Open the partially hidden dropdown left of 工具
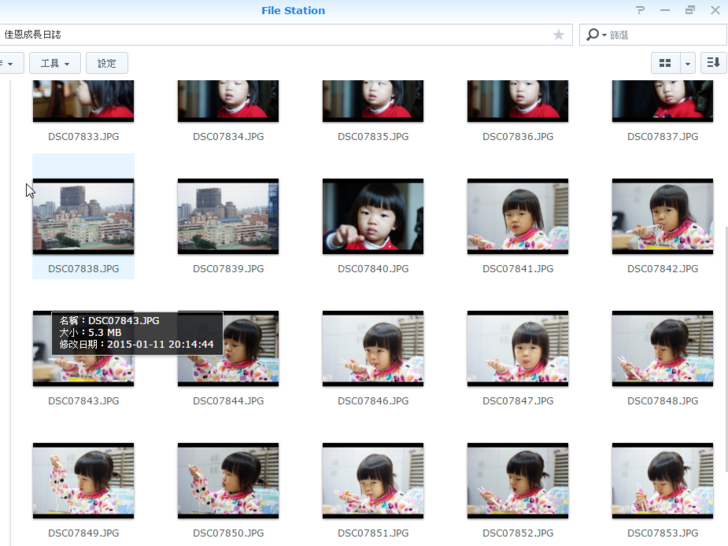Viewport: 728px width, 546px height. coord(9,63)
